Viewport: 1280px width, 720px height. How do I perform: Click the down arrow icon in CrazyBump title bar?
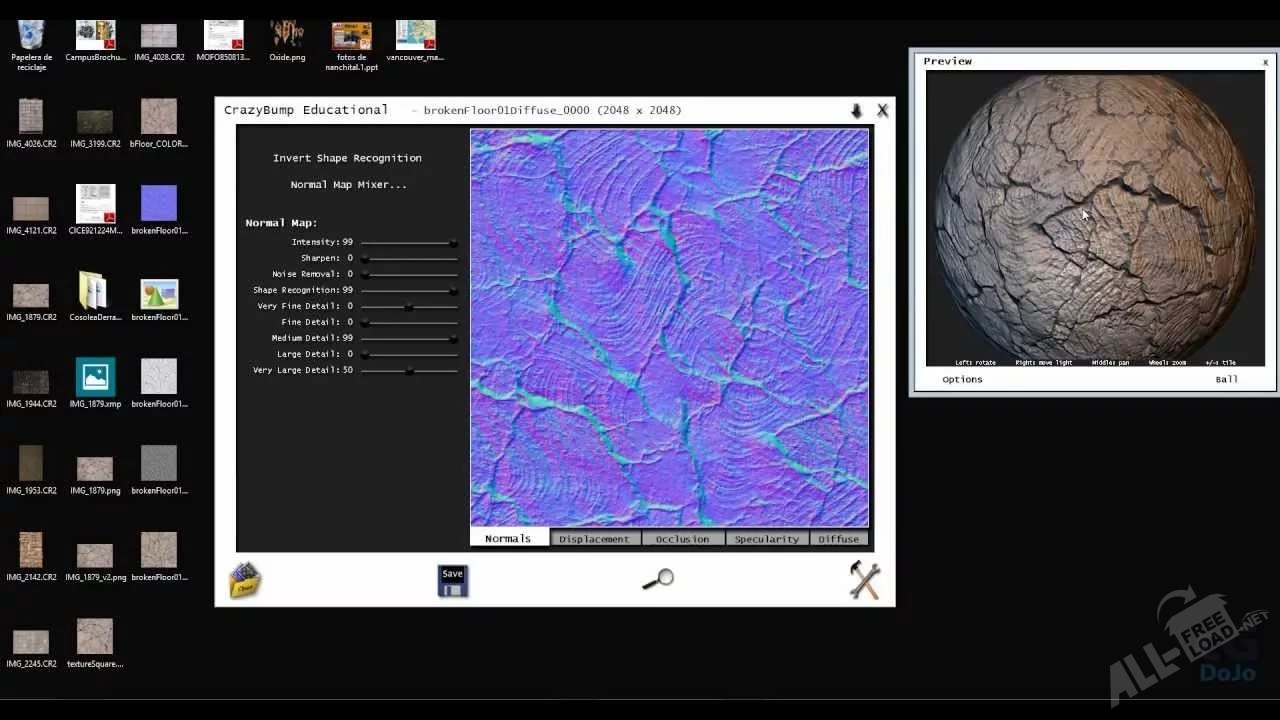(856, 111)
